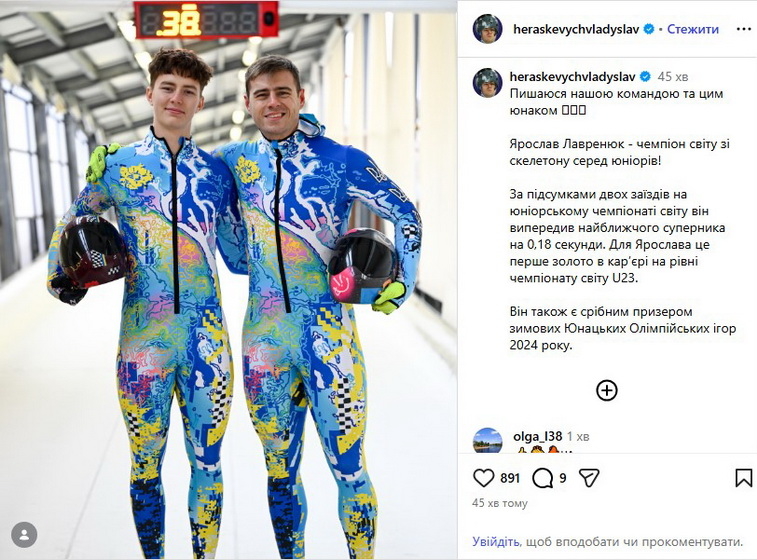757x560 pixels.
Task: Click verified badge next to caption username
Action: 645,76
